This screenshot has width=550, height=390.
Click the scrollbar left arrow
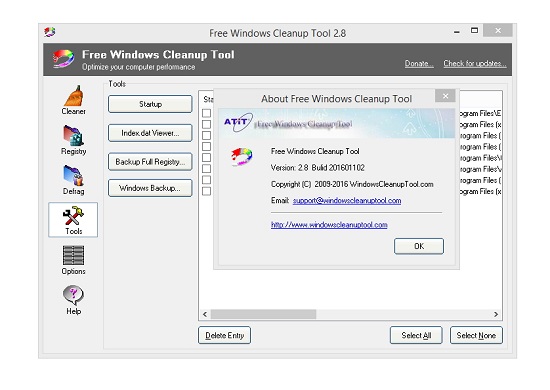tap(205, 314)
